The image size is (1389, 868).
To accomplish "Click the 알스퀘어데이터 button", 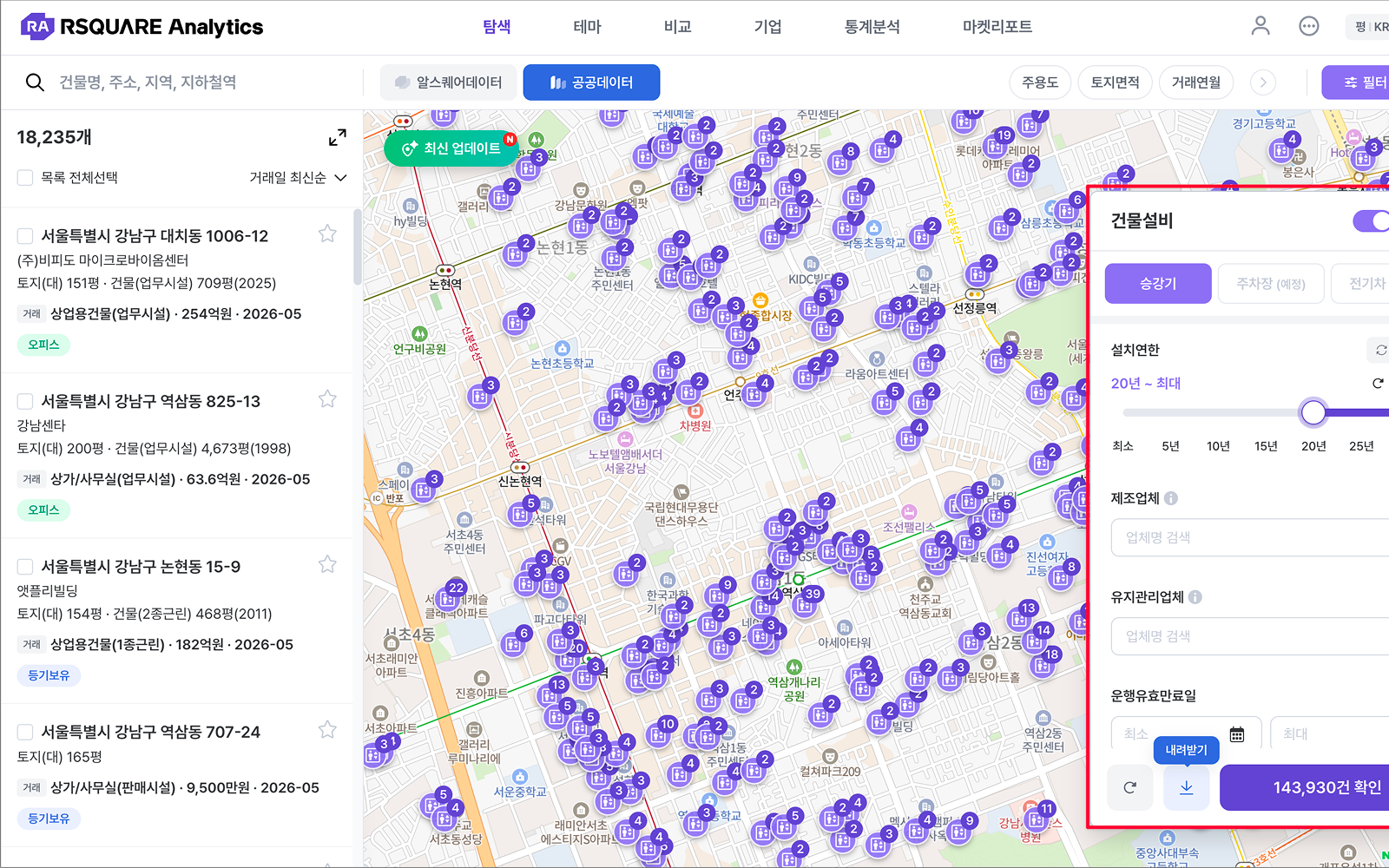I will click(449, 82).
